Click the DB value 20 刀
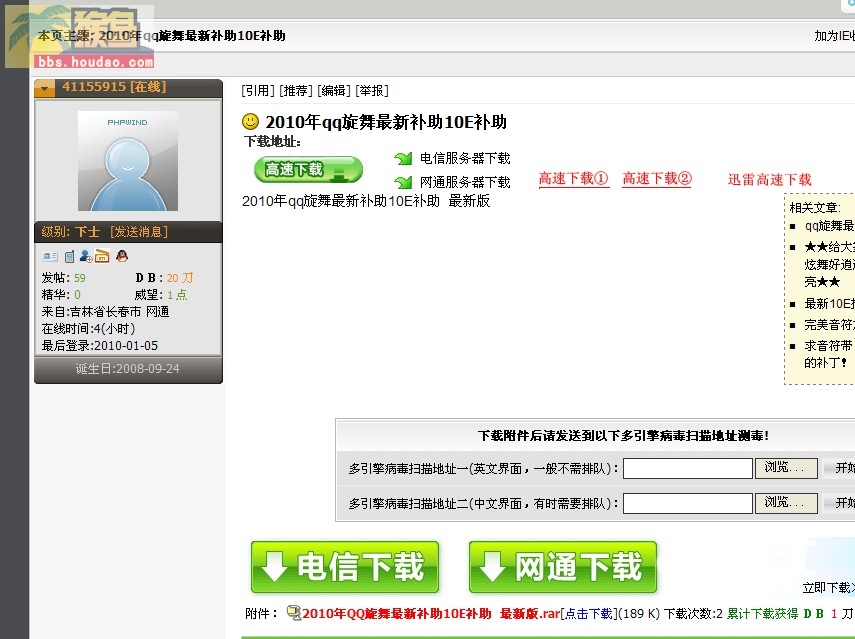Screen dimensions: 855x639 pyautogui.click(x=179, y=278)
